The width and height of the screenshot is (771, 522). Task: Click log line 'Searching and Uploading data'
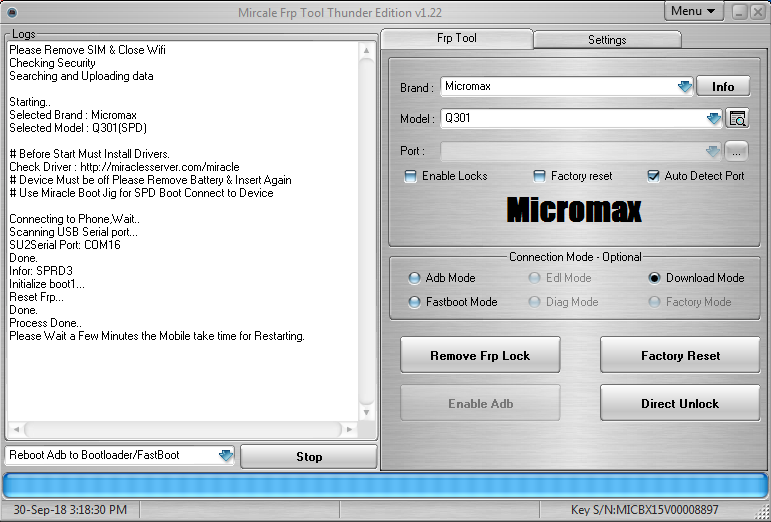point(82,76)
